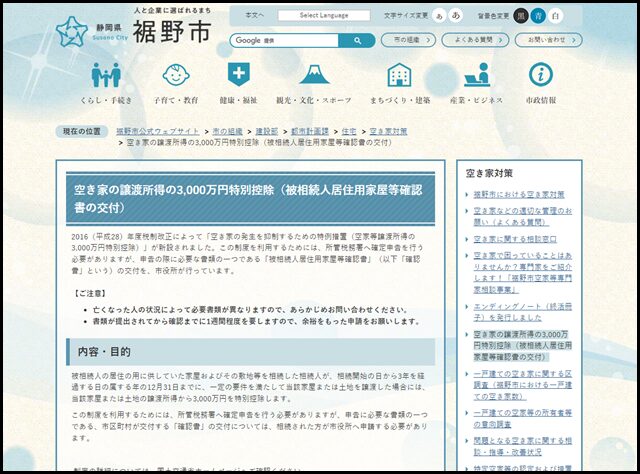Select the 子育て・教育 menu label

click(x=176, y=100)
